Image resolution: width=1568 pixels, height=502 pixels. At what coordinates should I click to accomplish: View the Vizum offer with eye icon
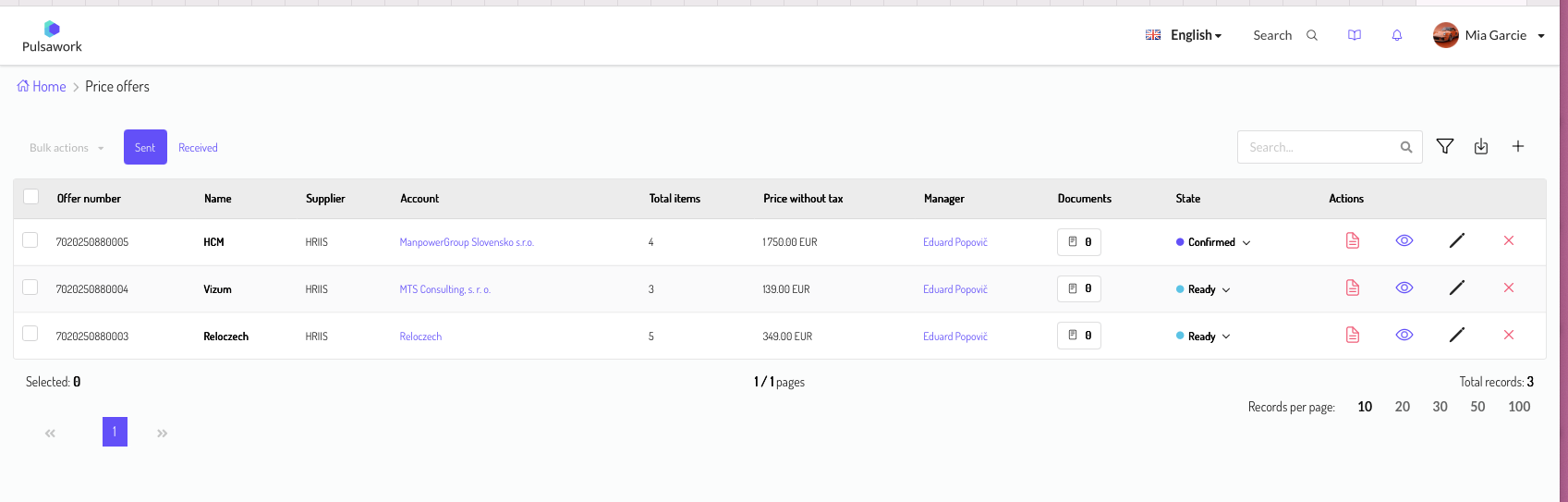coord(1404,288)
